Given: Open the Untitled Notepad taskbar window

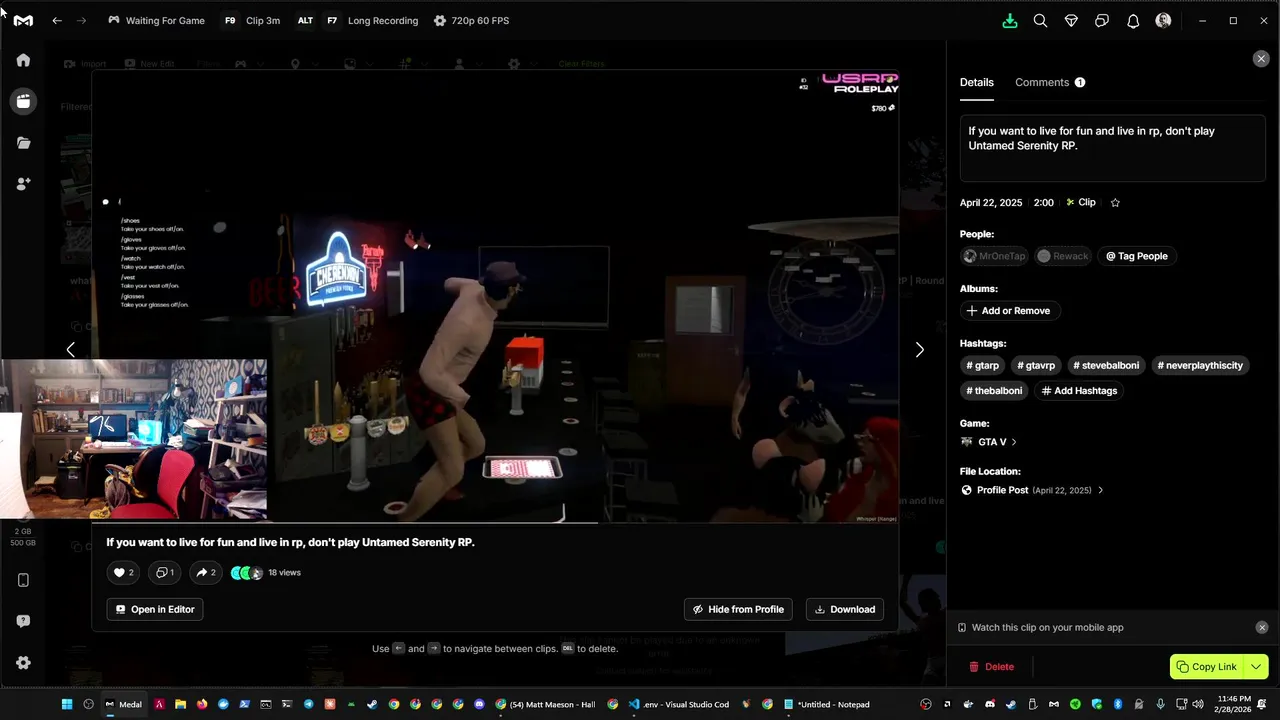Looking at the screenshot, I should pos(827,704).
